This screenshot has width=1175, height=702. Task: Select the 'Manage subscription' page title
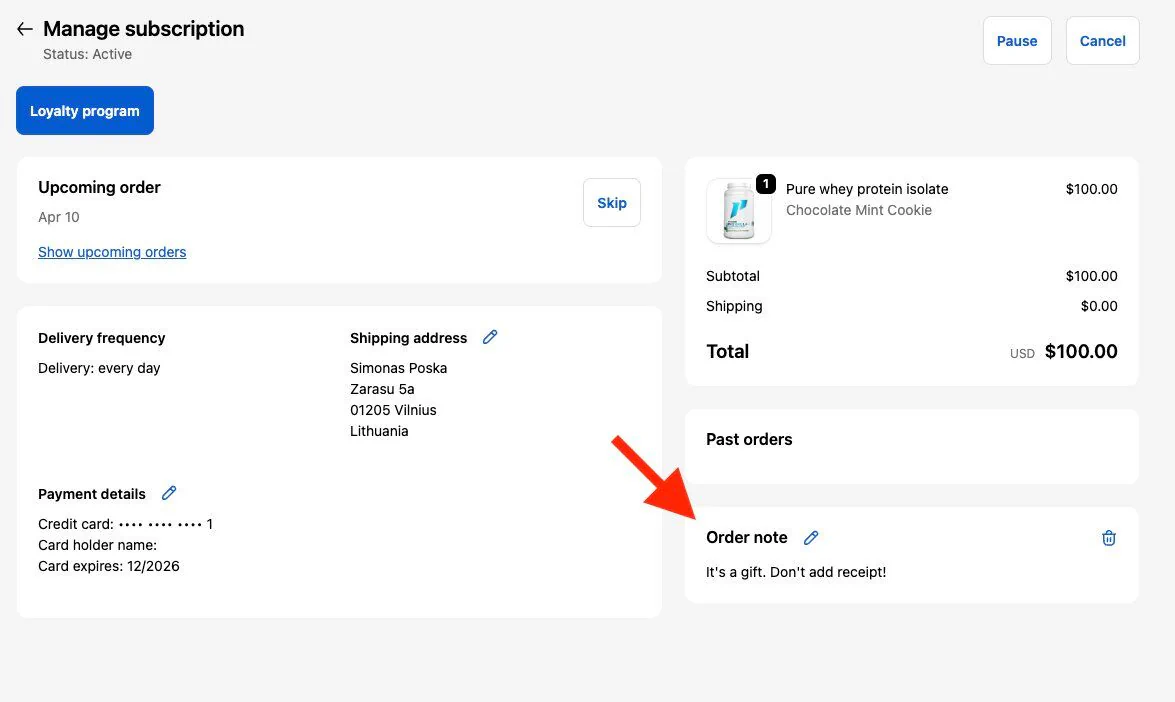pos(144,28)
